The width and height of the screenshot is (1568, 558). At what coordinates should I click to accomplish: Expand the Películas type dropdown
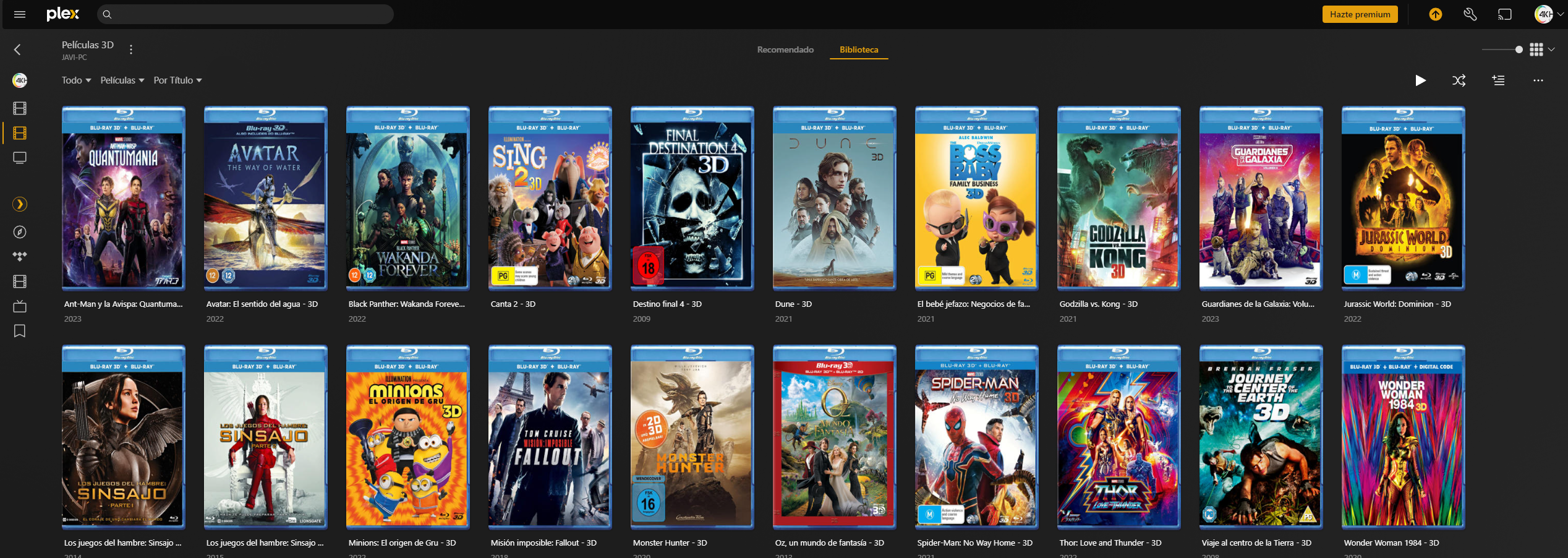pos(122,80)
